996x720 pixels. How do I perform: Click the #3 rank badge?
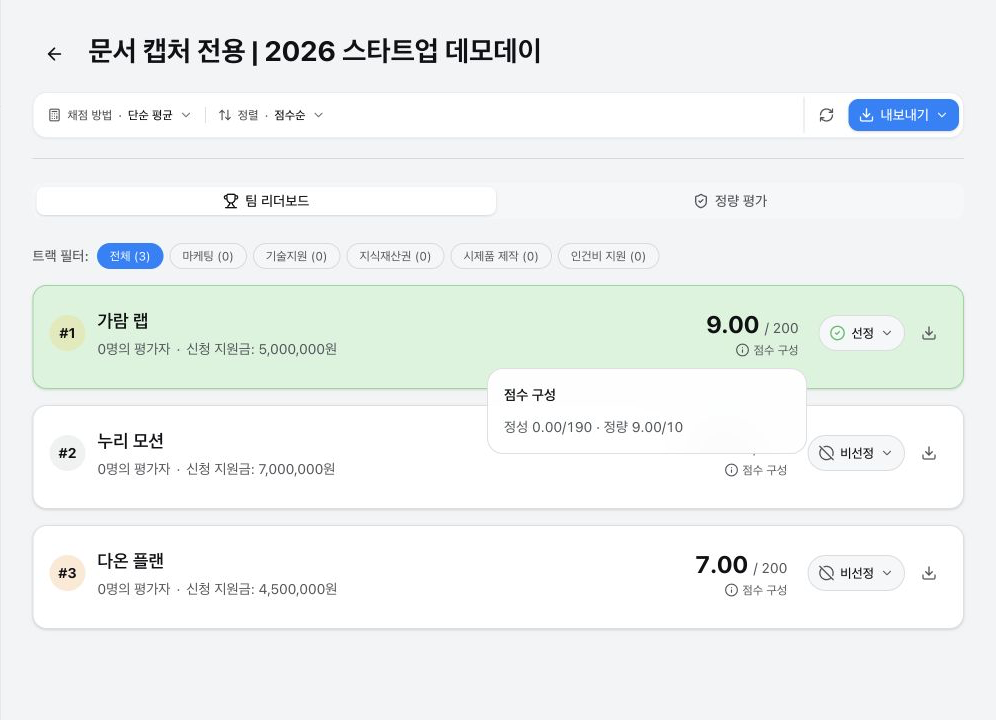pyautogui.click(x=67, y=573)
